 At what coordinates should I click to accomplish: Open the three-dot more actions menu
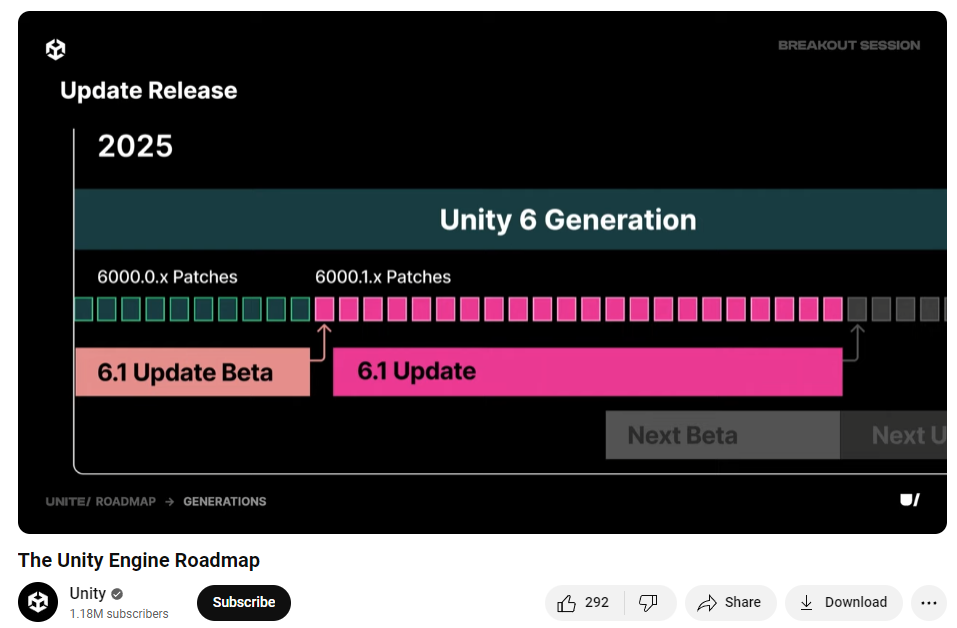click(929, 602)
